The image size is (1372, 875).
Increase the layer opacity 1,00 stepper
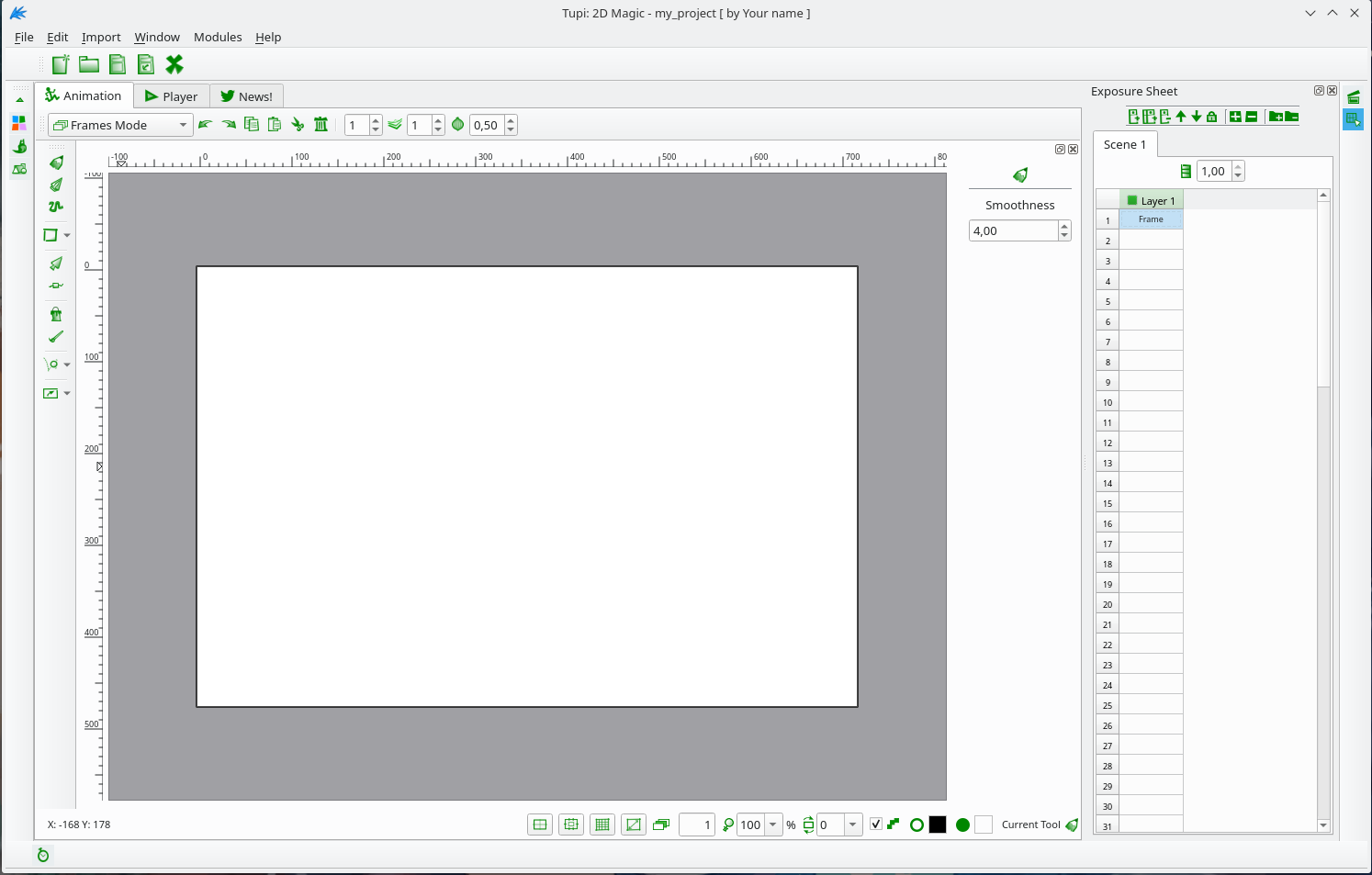(1238, 166)
